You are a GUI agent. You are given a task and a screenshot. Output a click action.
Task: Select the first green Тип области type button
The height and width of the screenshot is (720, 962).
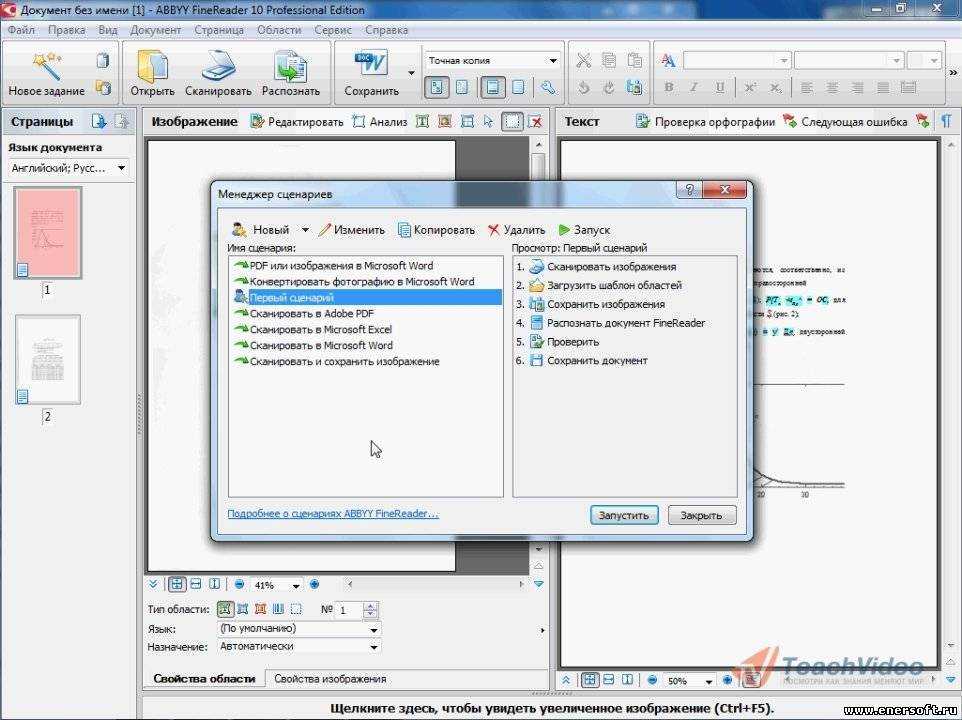tap(225, 609)
